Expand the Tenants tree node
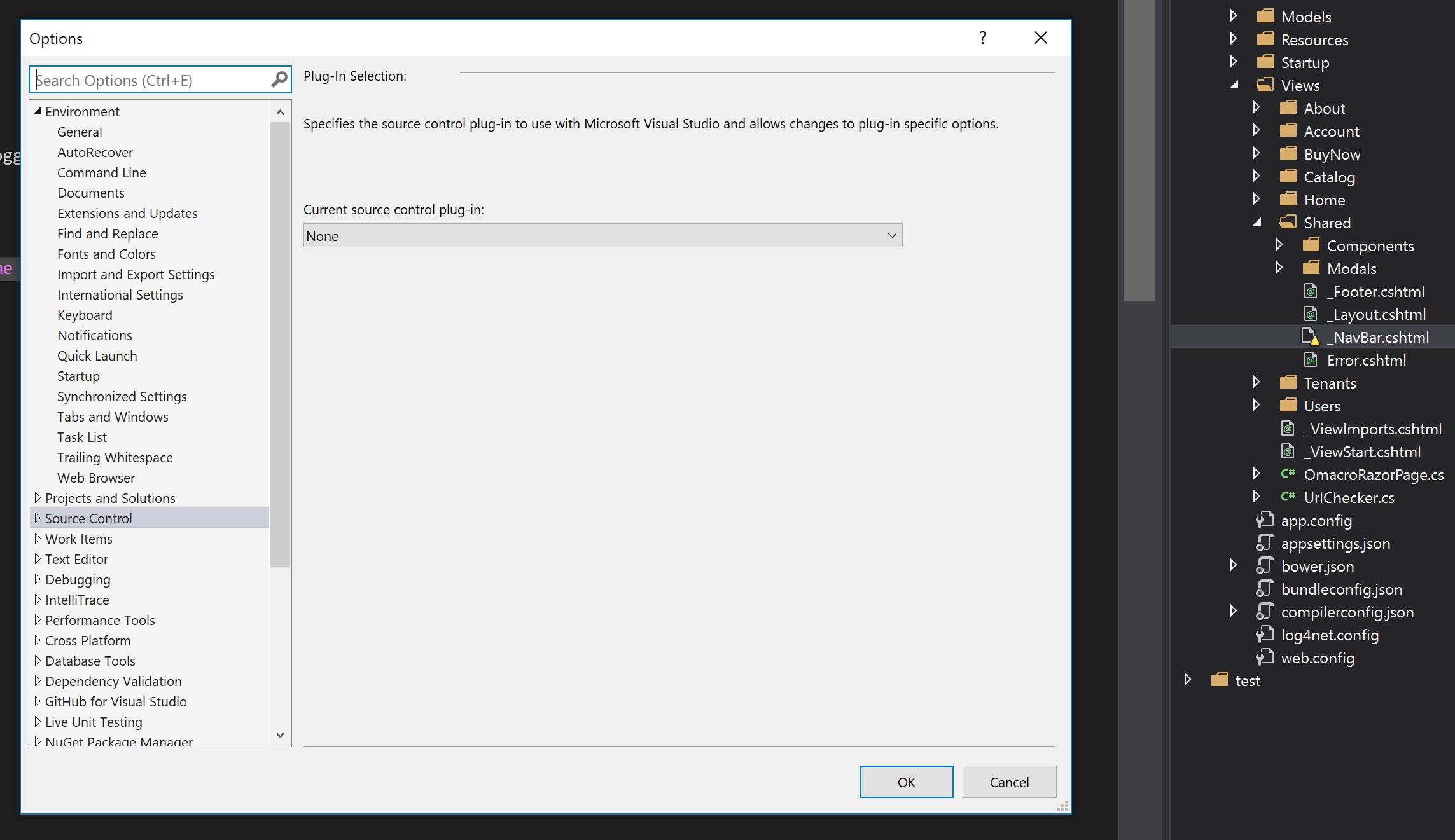 click(1257, 382)
